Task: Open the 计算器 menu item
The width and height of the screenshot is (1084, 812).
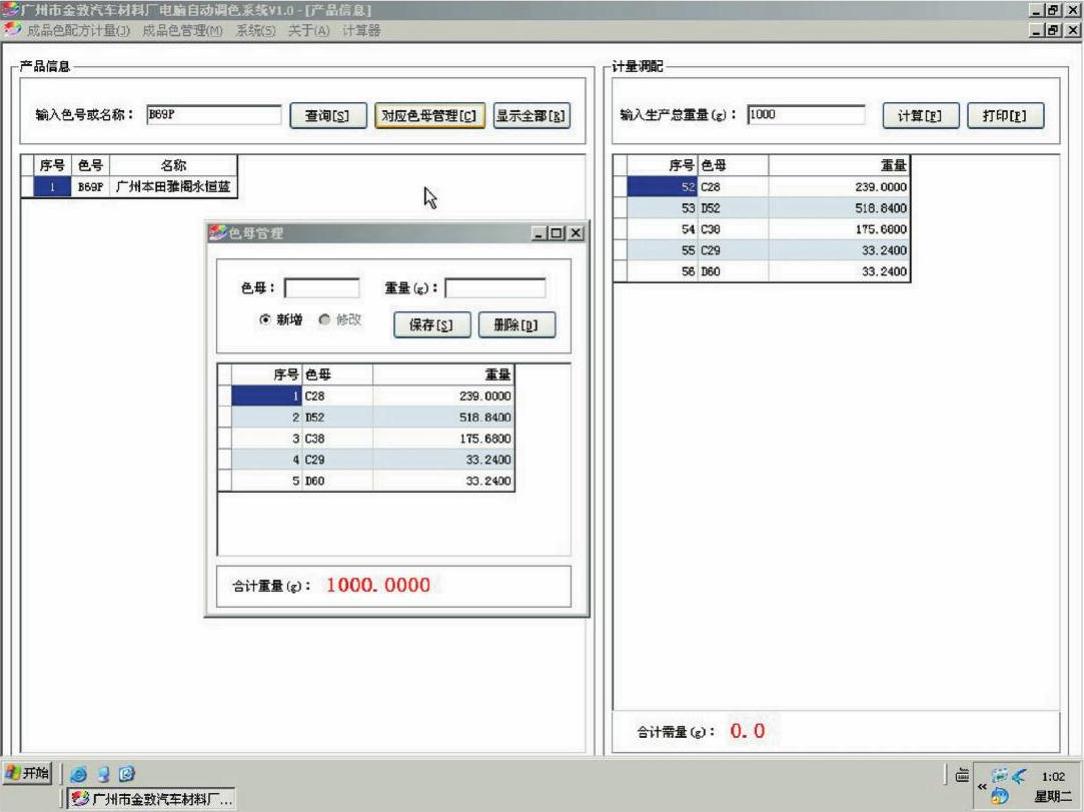Action: click(x=361, y=30)
